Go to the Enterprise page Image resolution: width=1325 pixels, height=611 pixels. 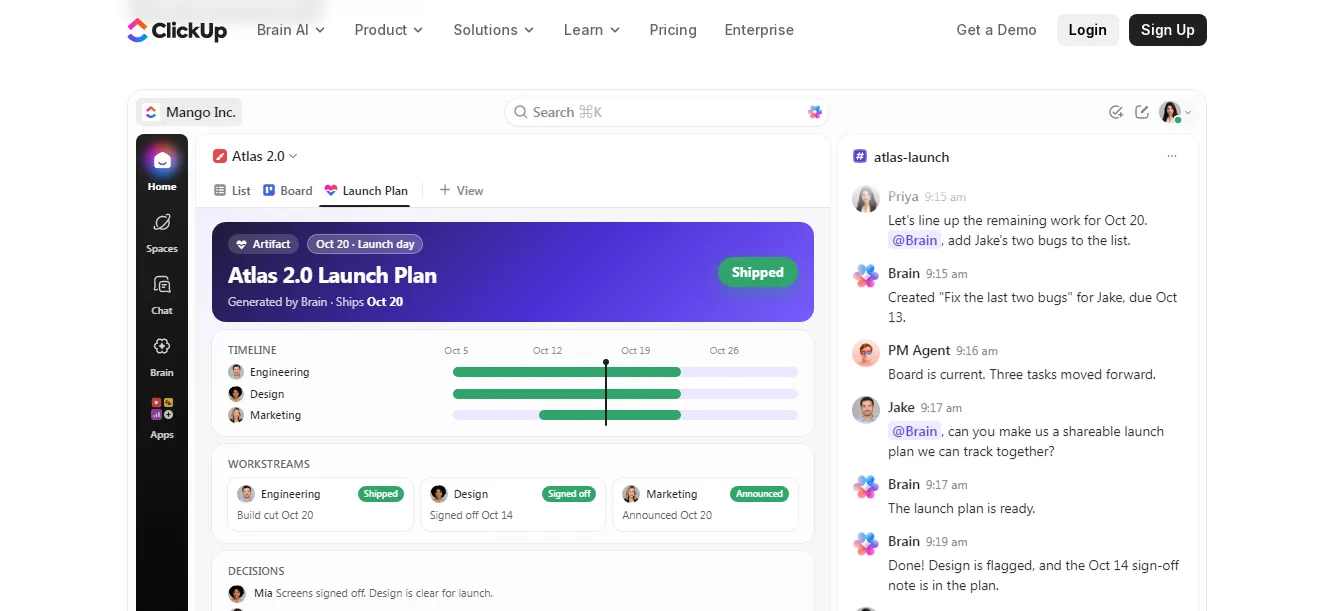[x=759, y=30]
